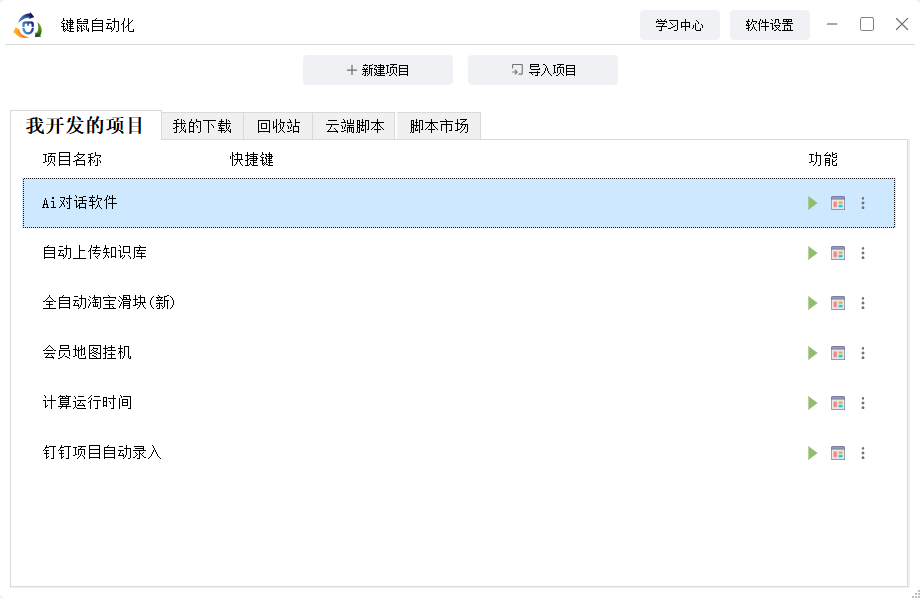Run the 全自动淘宝滑块(新) project
Screen dimensions: 920x598
click(813, 303)
